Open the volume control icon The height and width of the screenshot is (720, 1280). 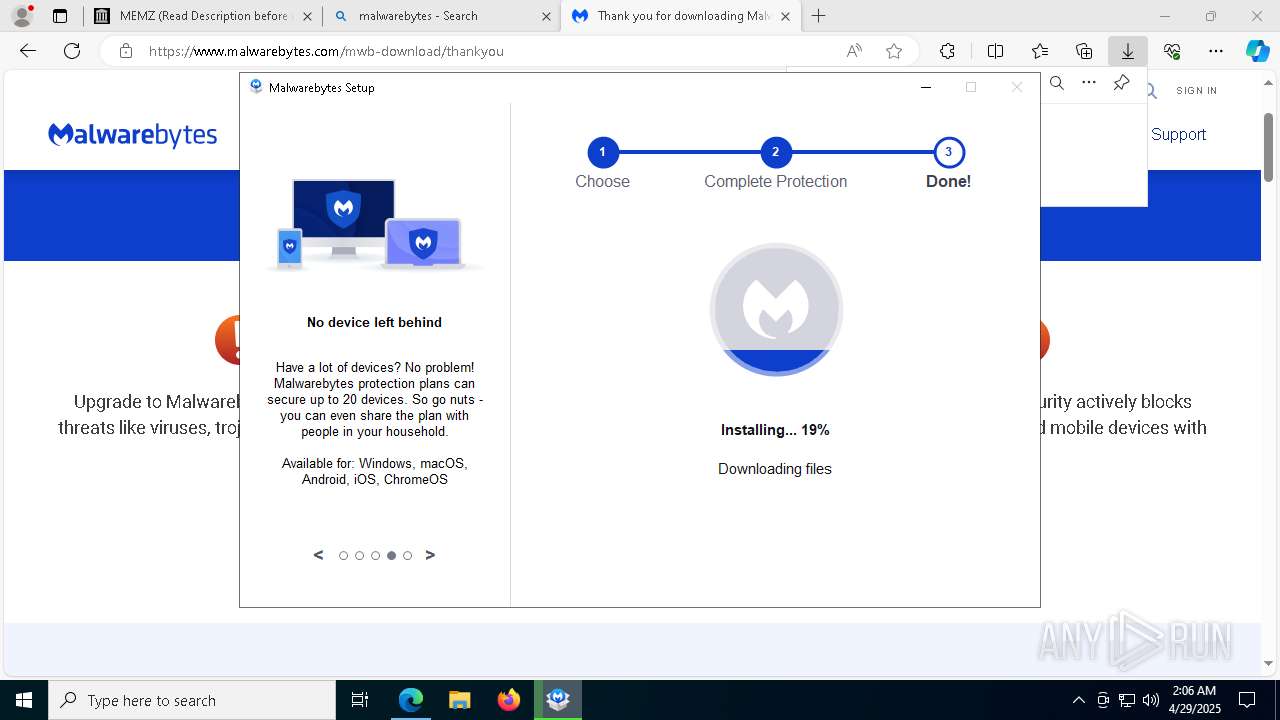[x=1151, y=700]
